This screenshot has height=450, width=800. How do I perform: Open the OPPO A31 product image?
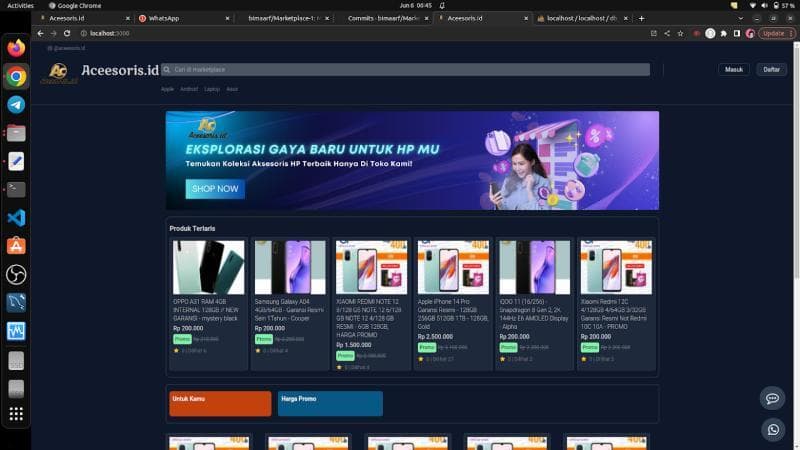(208, 267)
